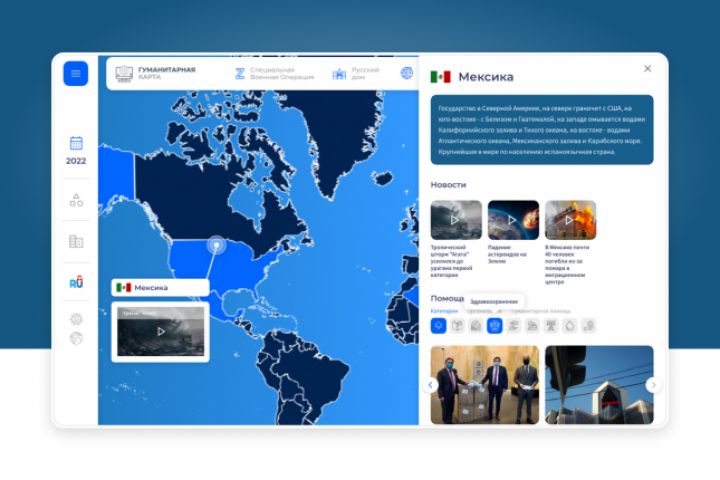
Task: Play the Mexico fire news video
Action: click(570, 220)
